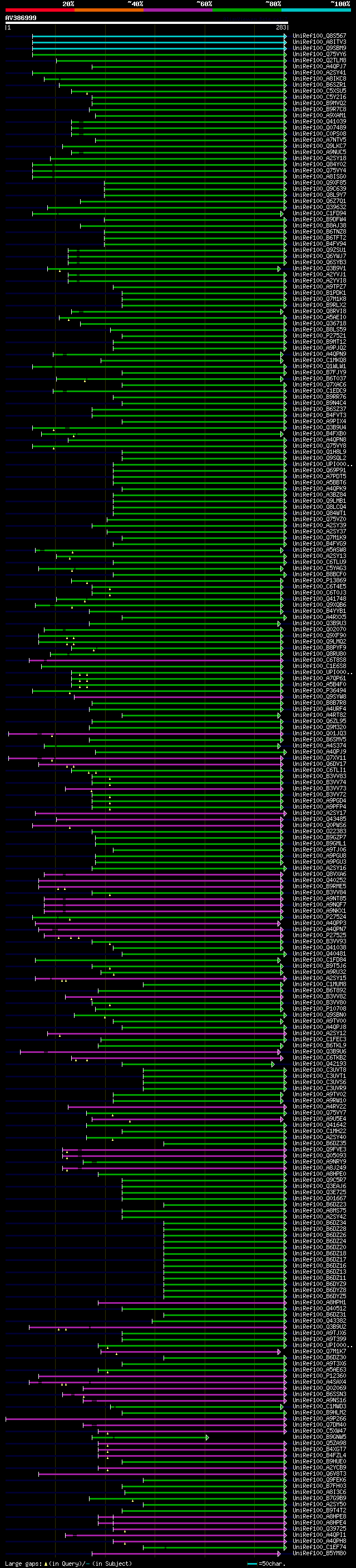This screenshot has width=356, height=1568.
Task: Click the short green alignment bar for B9GNW5
Action: click(150, 1437)
